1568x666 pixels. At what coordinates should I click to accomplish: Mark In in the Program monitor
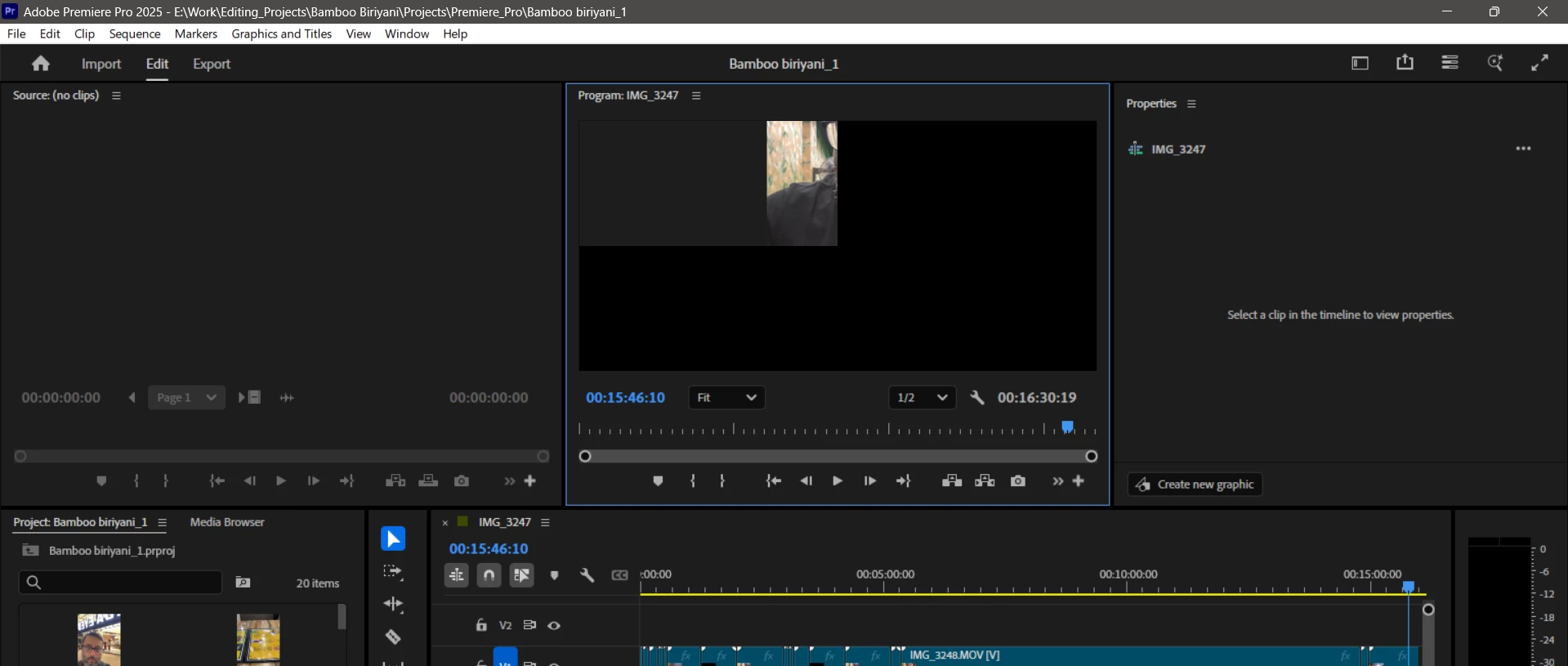coord(693,481)
